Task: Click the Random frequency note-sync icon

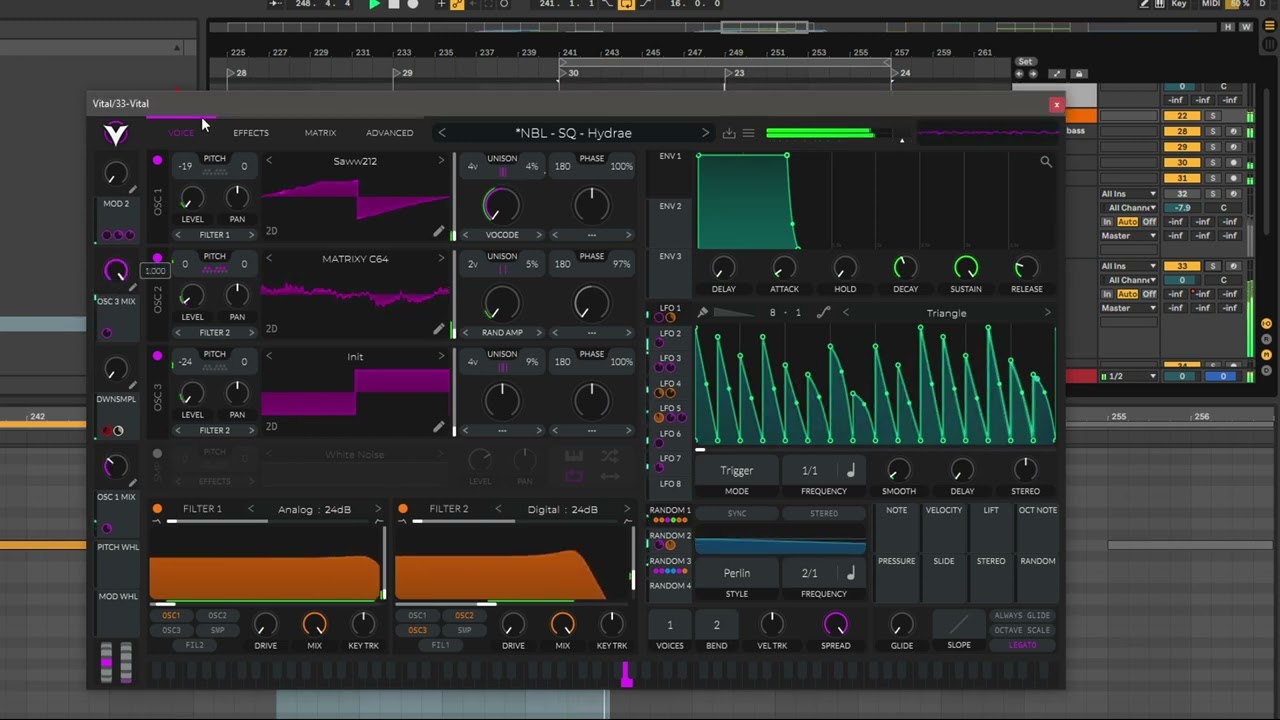Action: pyautogui.click(x=851, y=573)
